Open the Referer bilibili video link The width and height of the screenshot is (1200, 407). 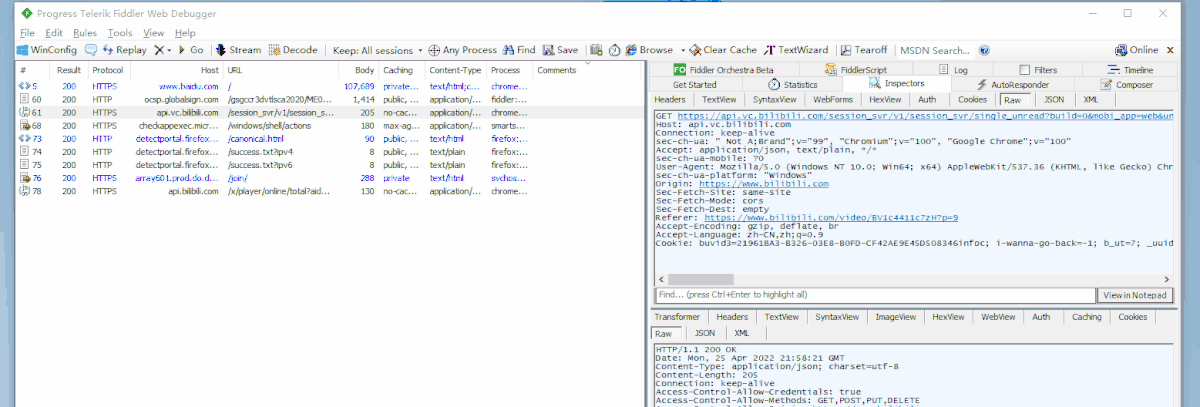pos(831,217)
